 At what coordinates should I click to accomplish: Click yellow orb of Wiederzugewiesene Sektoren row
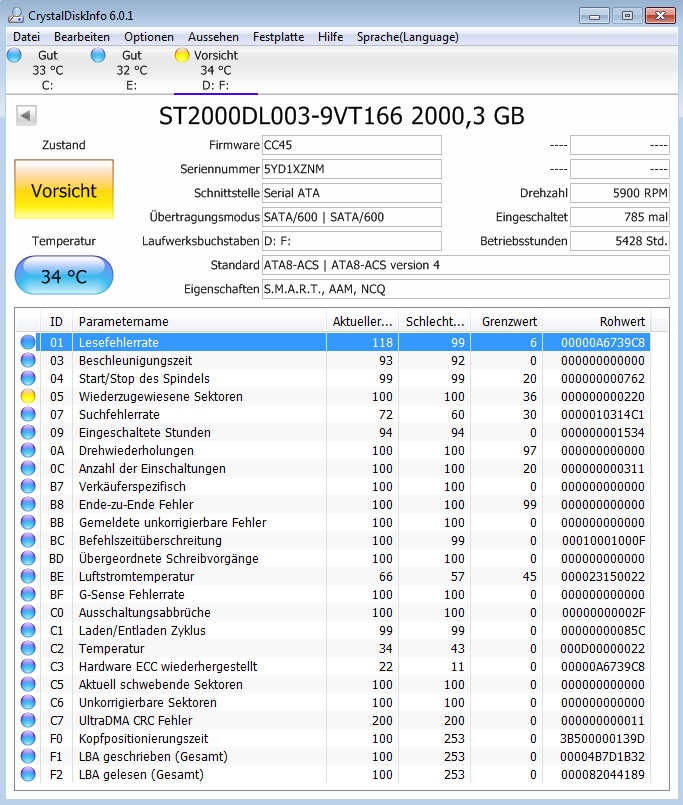click(x=28, y=396)
